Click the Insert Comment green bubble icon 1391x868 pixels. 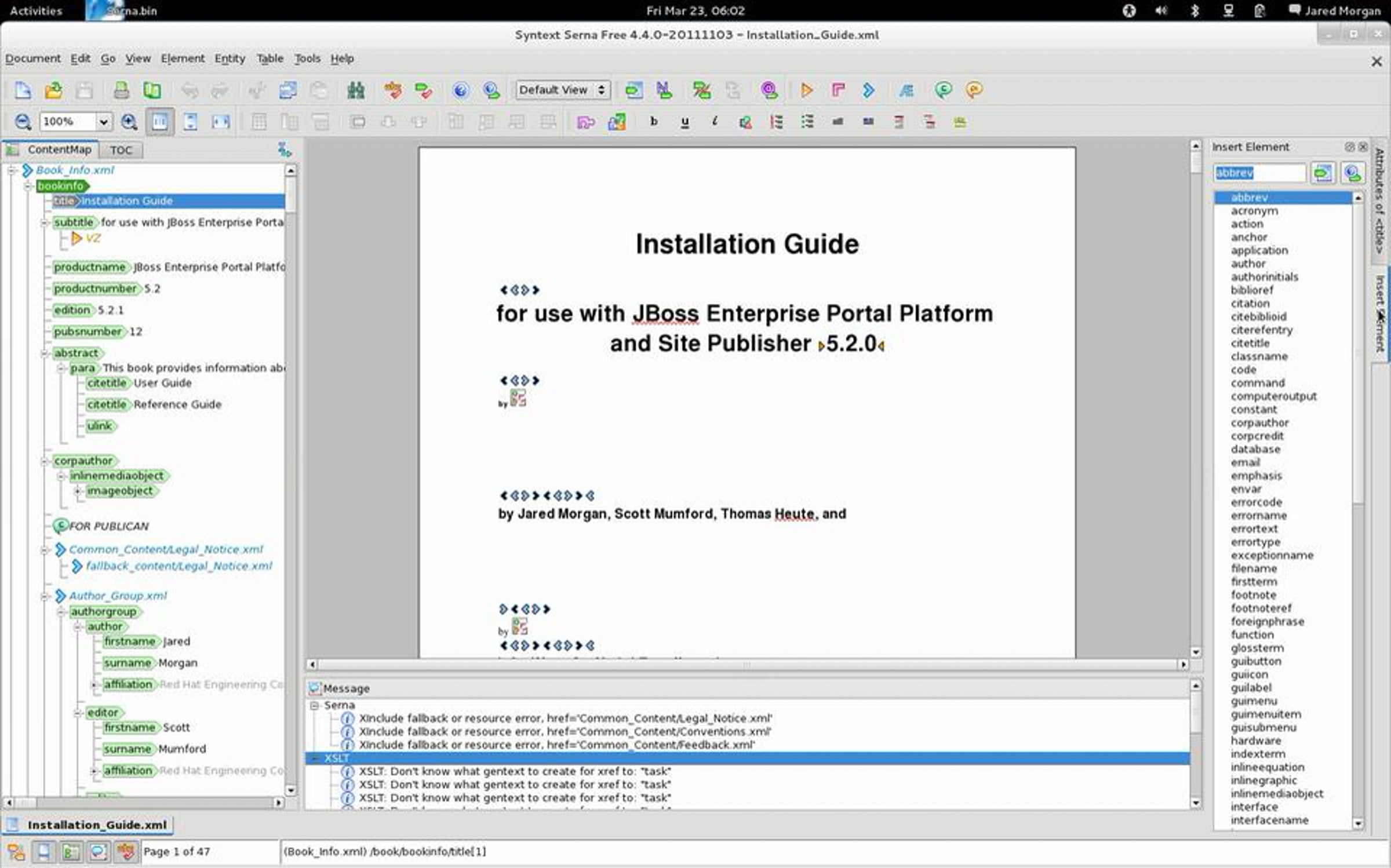point(943,90)
